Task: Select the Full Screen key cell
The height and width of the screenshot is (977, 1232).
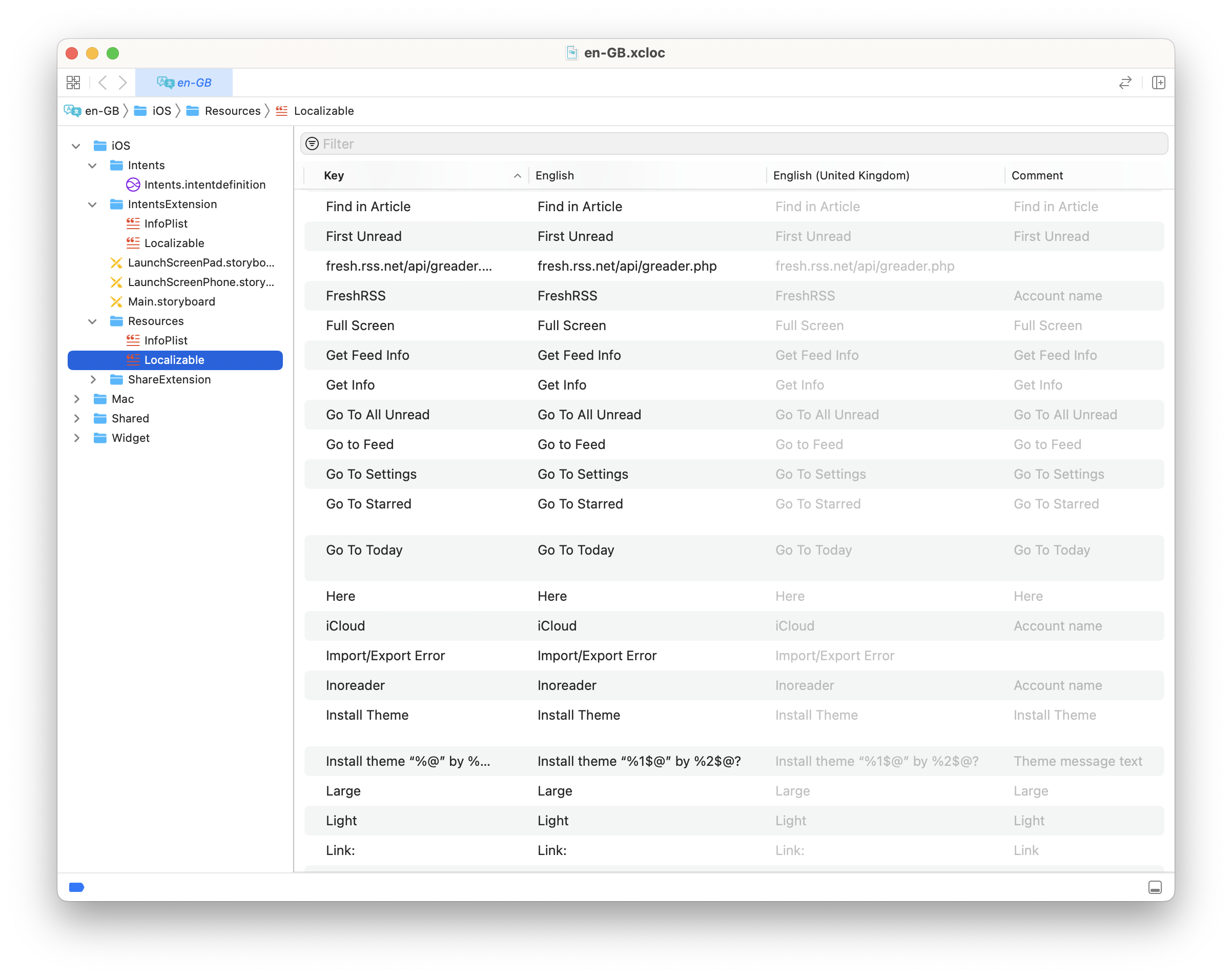Action: tap(360, 325)
